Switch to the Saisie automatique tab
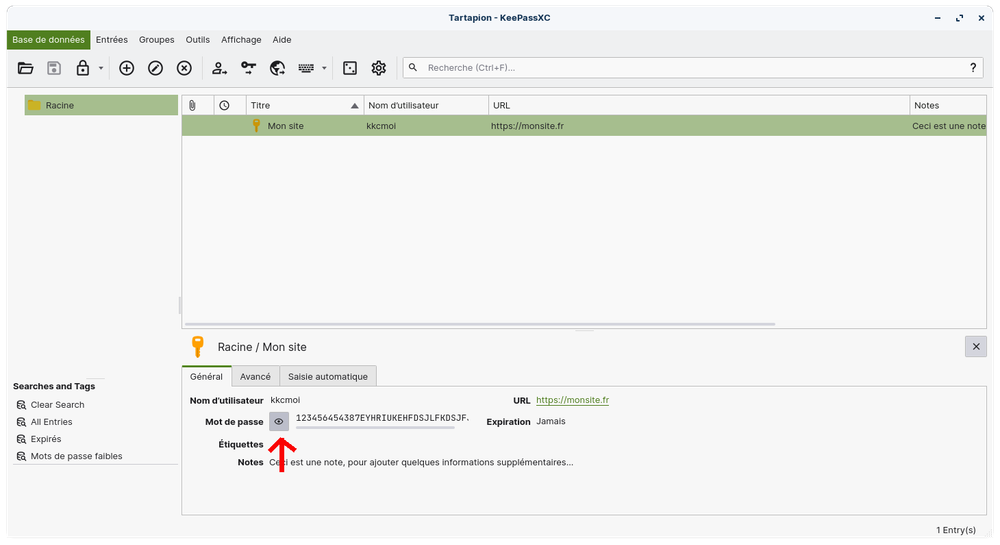 click(328, 376)
